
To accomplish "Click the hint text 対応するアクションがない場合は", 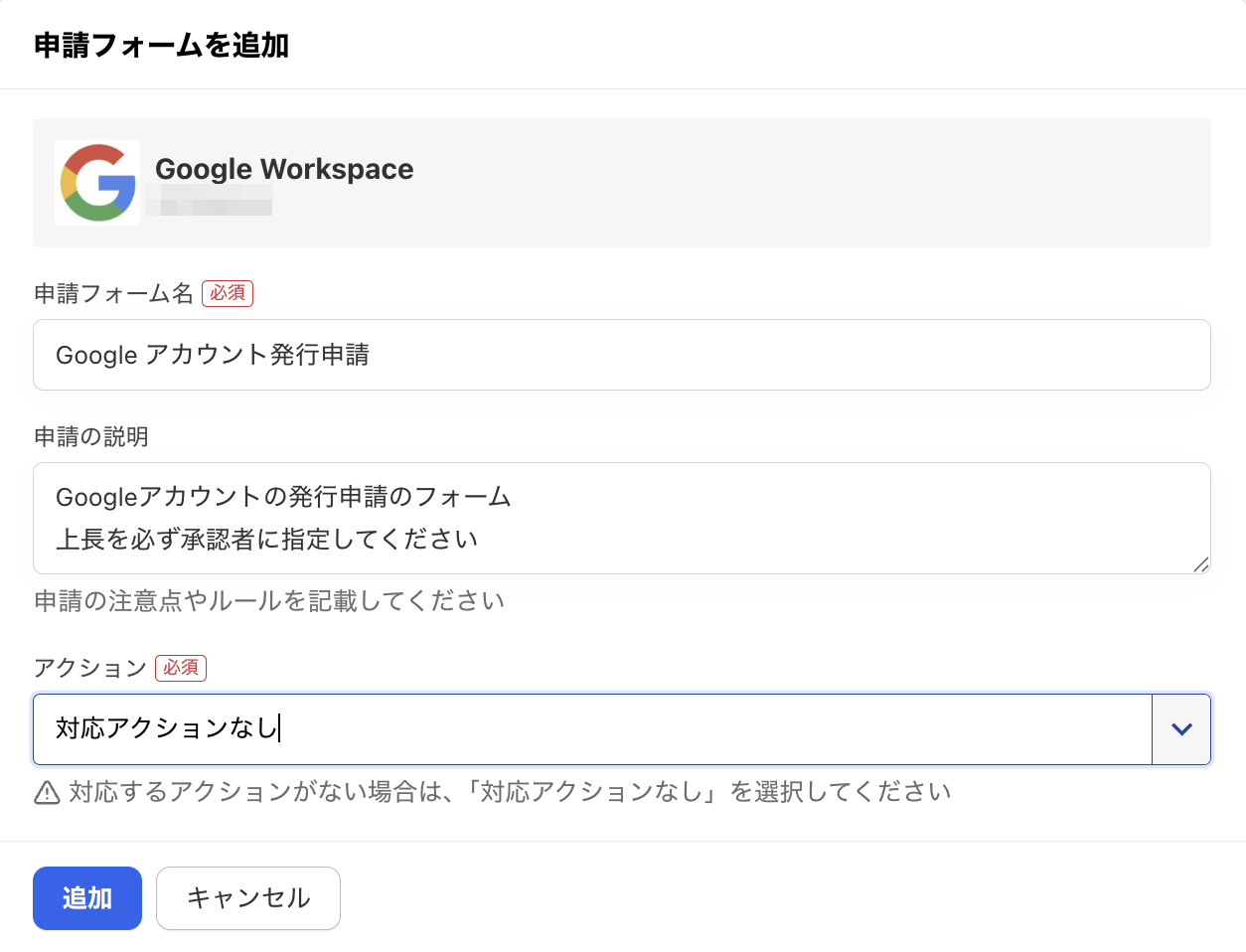I will click(x=510, y=792).
